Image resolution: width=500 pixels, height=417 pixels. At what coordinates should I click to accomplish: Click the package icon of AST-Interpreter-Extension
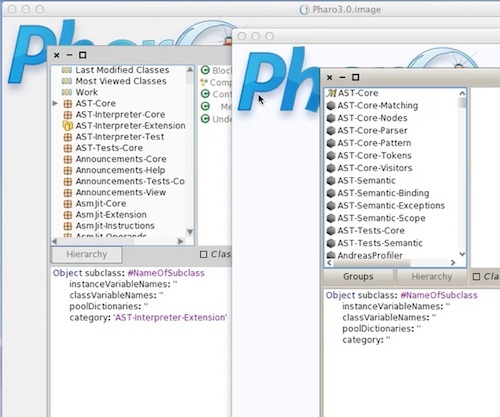pos(68,126)
